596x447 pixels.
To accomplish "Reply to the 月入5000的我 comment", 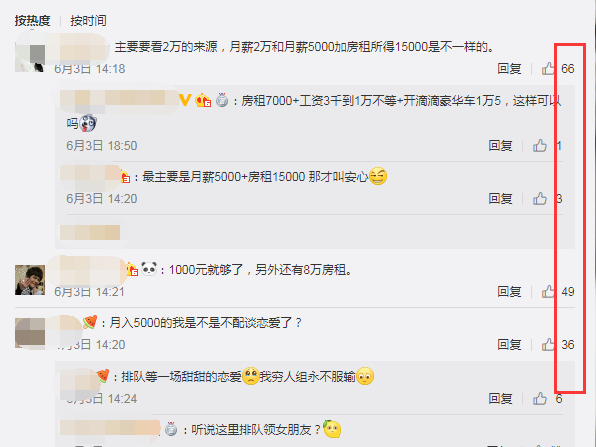I will click(x=509, y=345).
